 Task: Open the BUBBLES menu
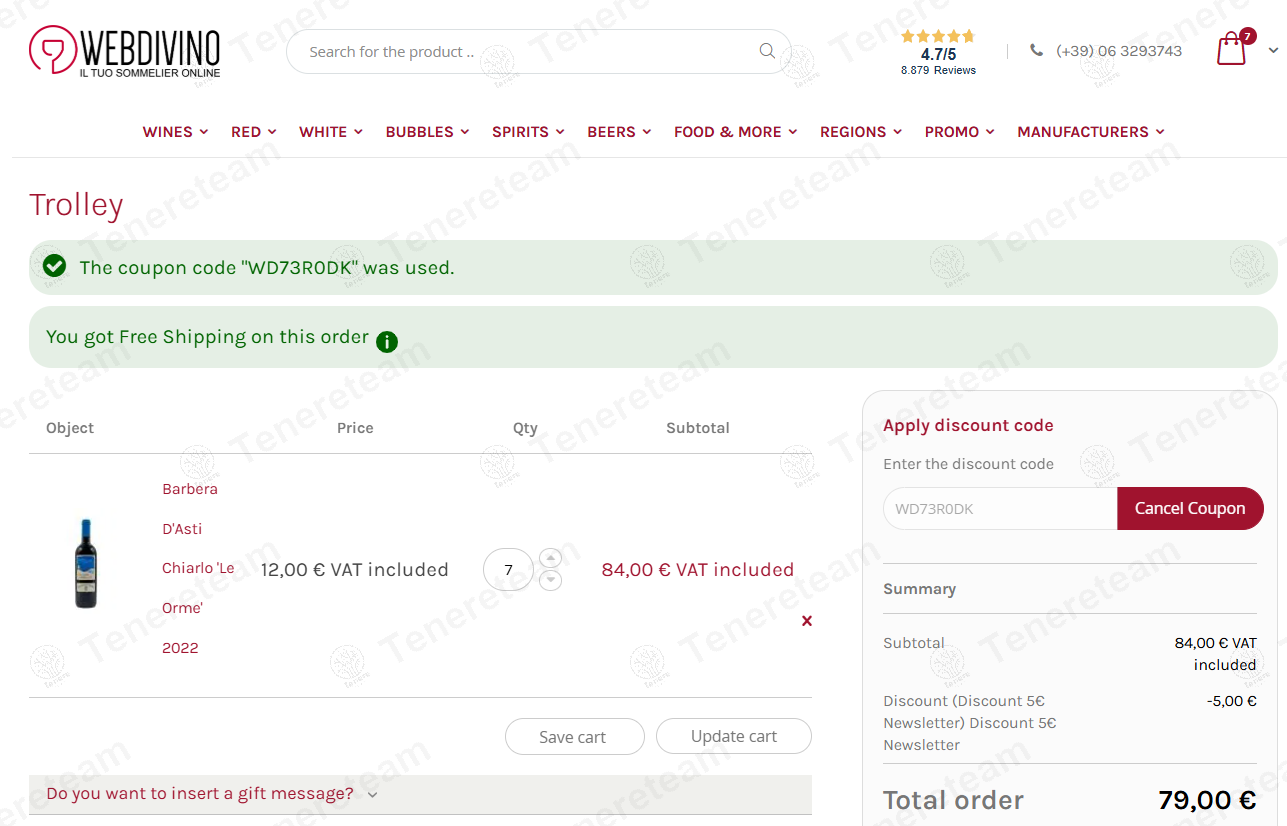click(x=427, y=132)
